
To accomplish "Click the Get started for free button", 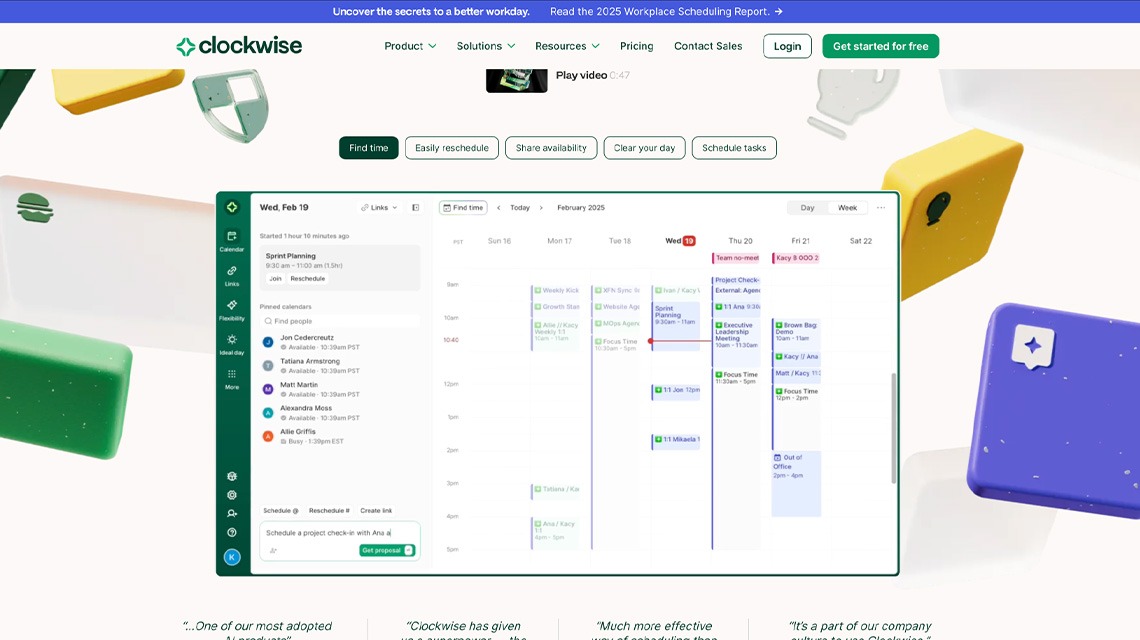I will point(880,45).
